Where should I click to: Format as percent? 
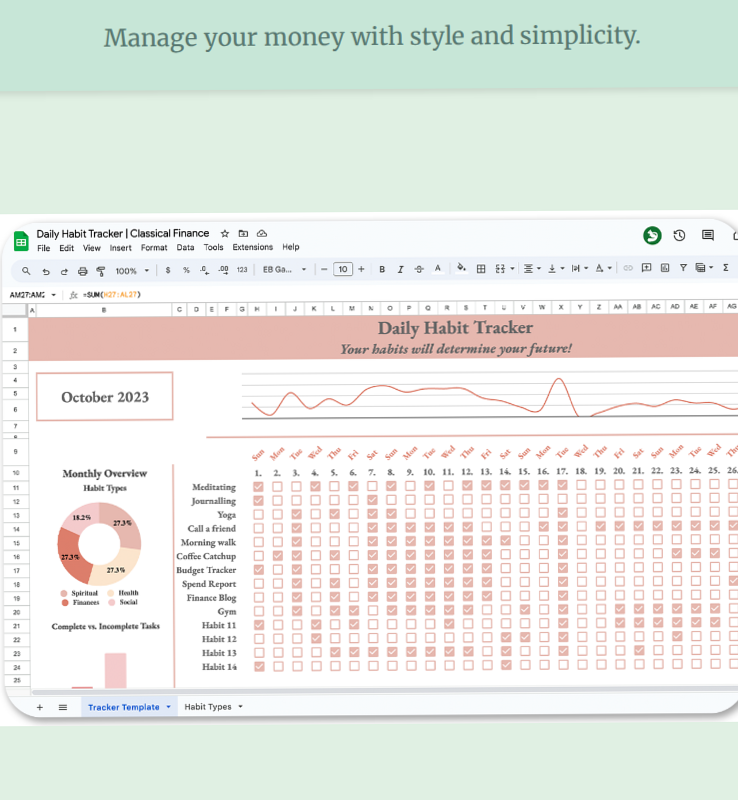click(186, 270)
